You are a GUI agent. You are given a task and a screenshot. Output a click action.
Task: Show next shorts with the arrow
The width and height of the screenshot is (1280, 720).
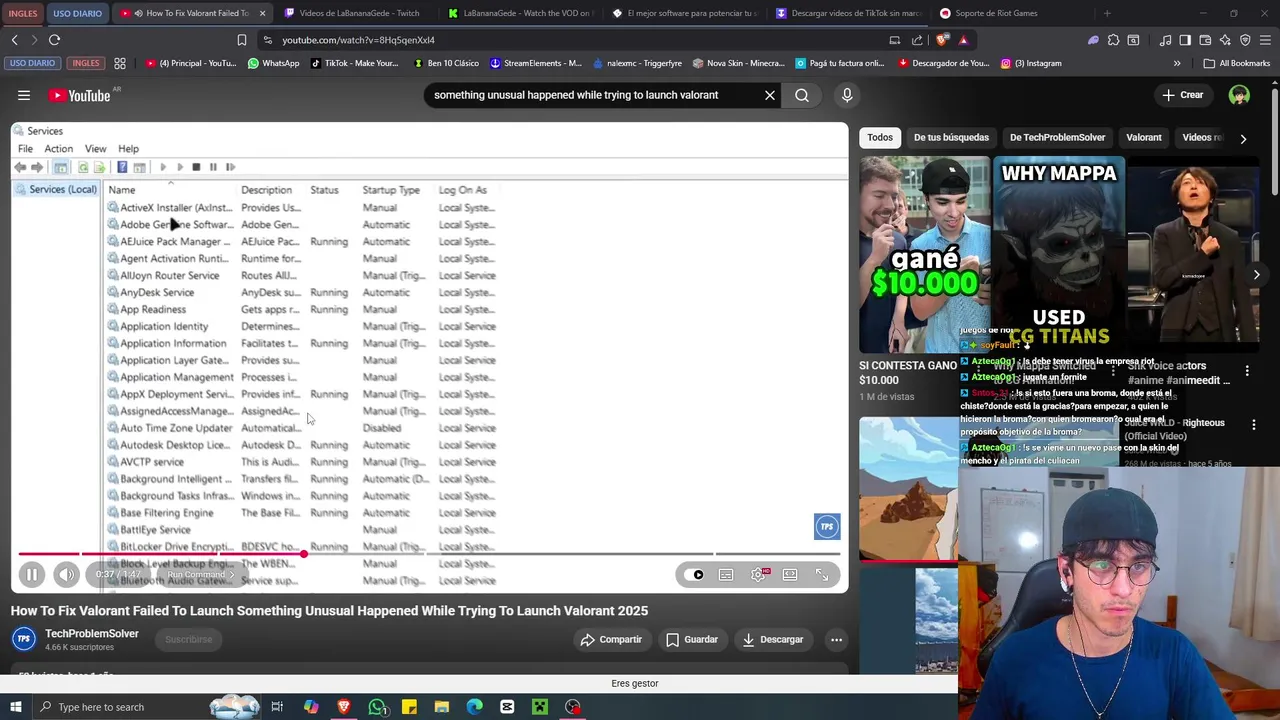pos(1257,275)
